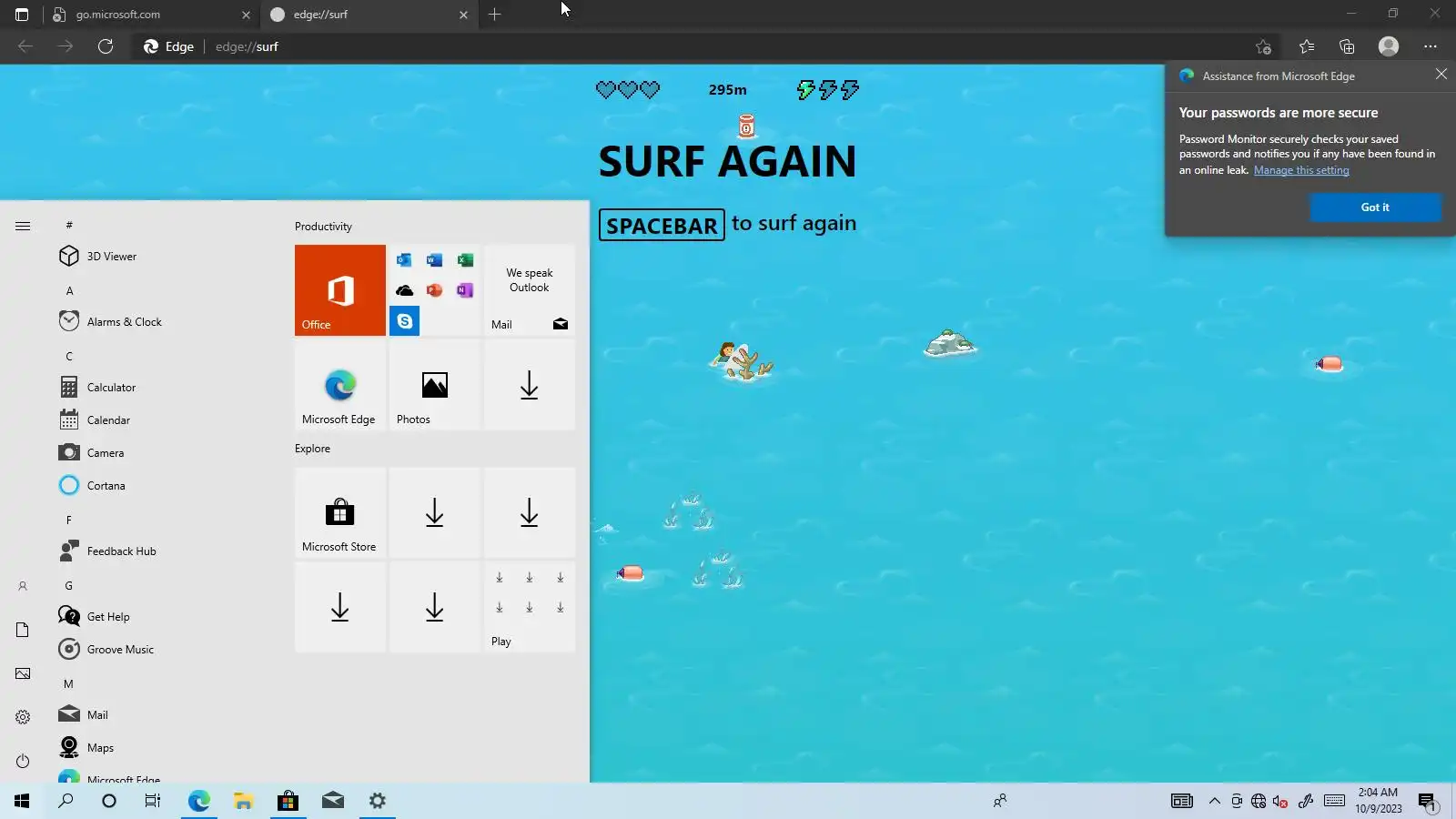Open Documents from Start menu sidebar
The height and width of the screenshot is (819, 1456).
pos(23,630)
